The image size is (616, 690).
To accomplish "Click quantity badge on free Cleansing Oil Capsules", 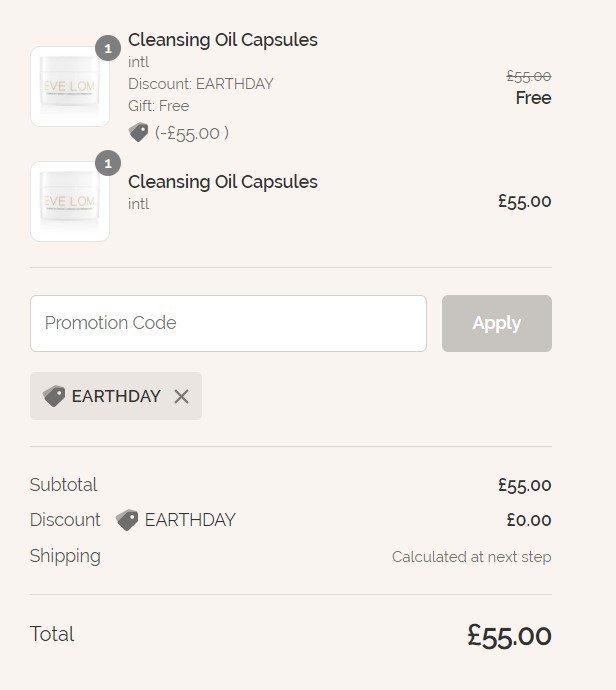I will 108,48.
